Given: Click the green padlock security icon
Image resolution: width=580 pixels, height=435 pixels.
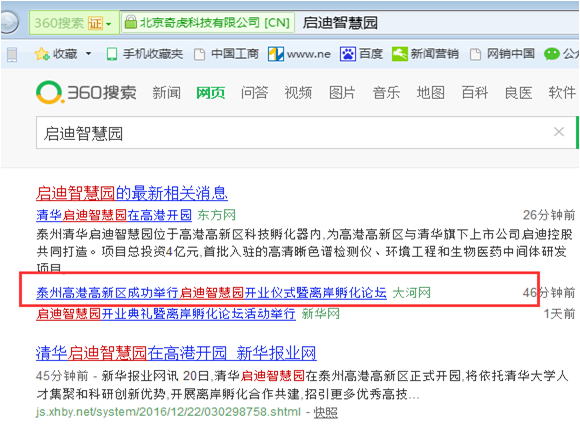Looking at the screenshot, I should [130, 22].
